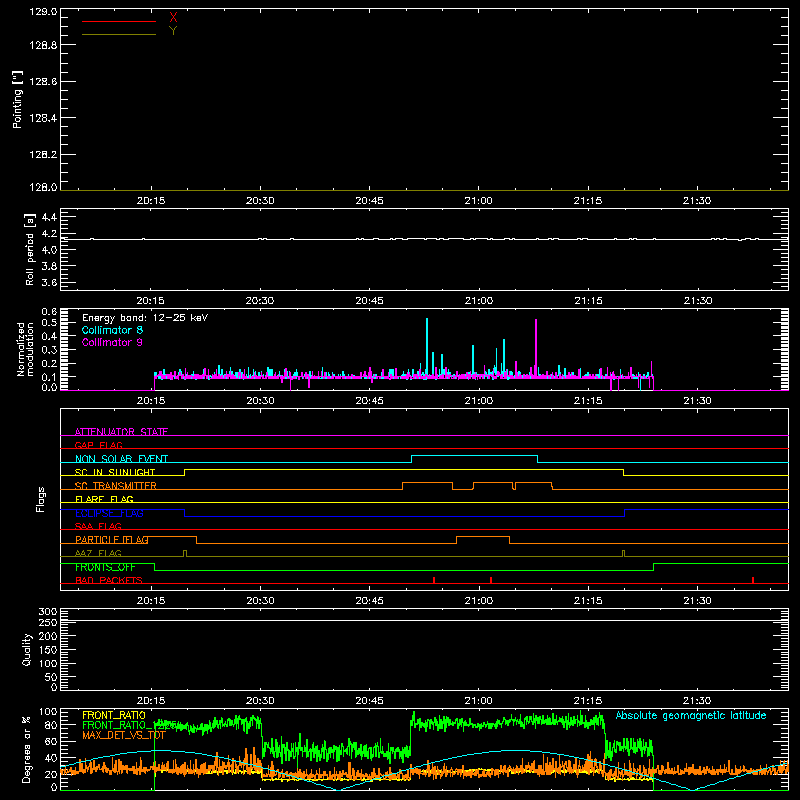This screenshot has width=800, height=800.
Task: Click the 300 tick on Quality axis
Action: pyautogui.click(x=48, y=612)
